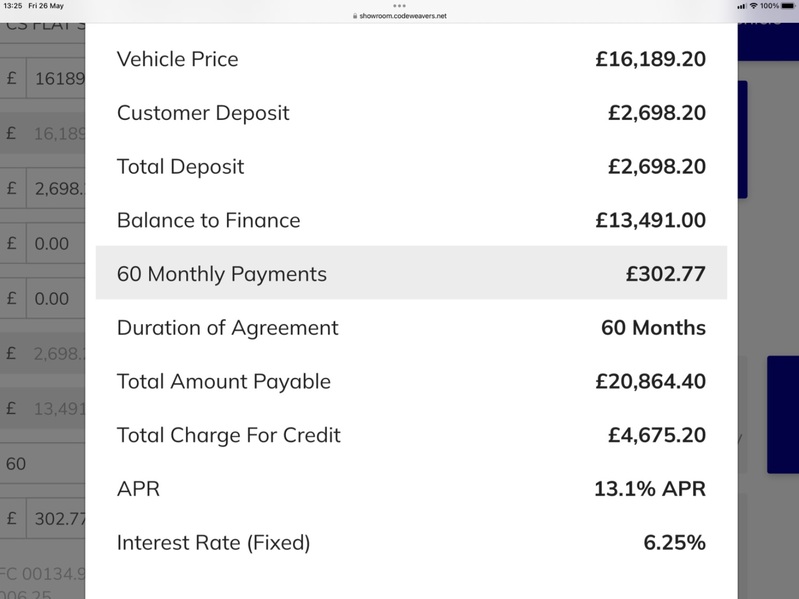The image size is (799, 599).
Task: Click the £16,189.20 vehicle price amount
Action: (x=651, y=59)
